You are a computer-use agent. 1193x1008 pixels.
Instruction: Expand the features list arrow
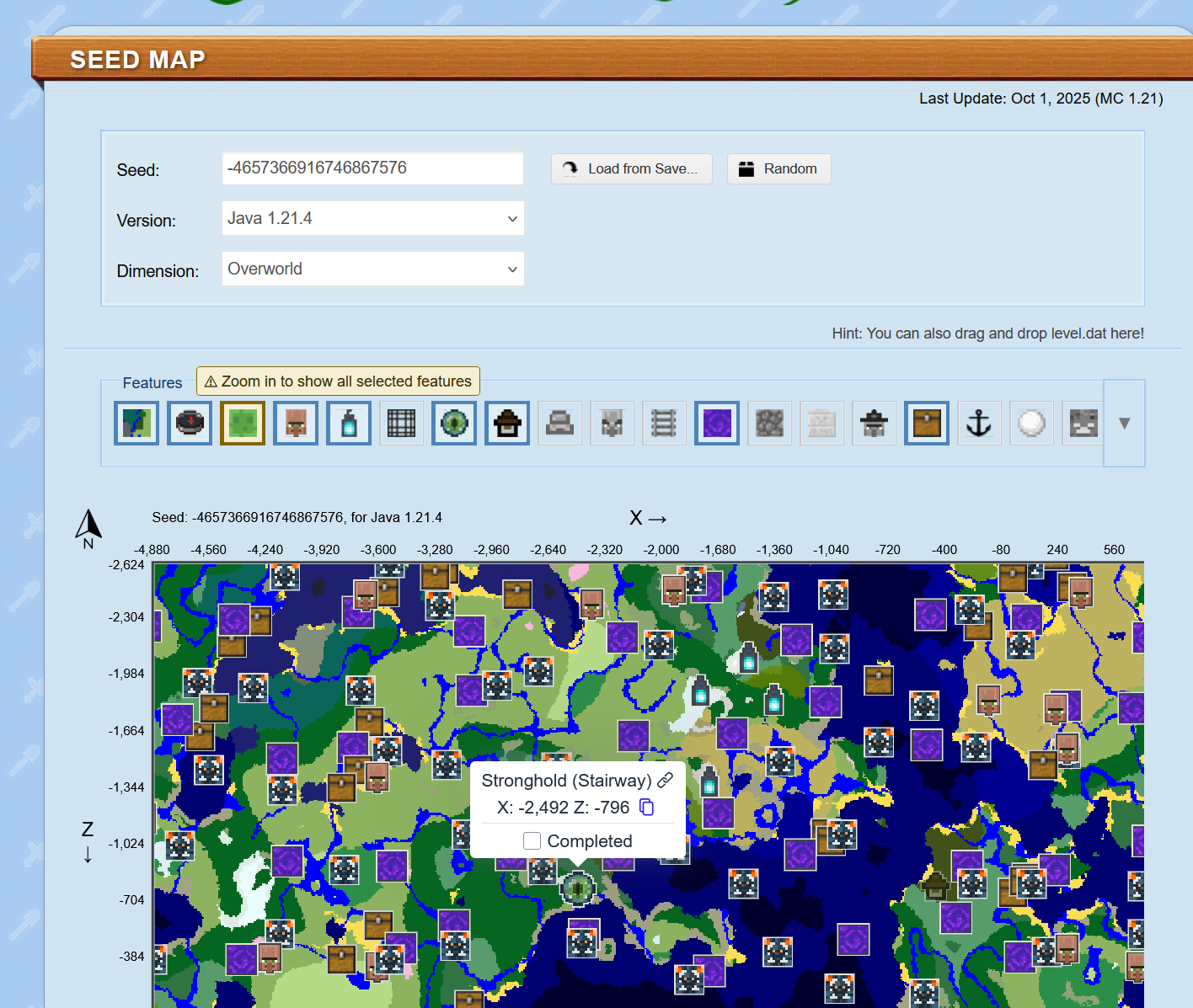[1124, 423]
